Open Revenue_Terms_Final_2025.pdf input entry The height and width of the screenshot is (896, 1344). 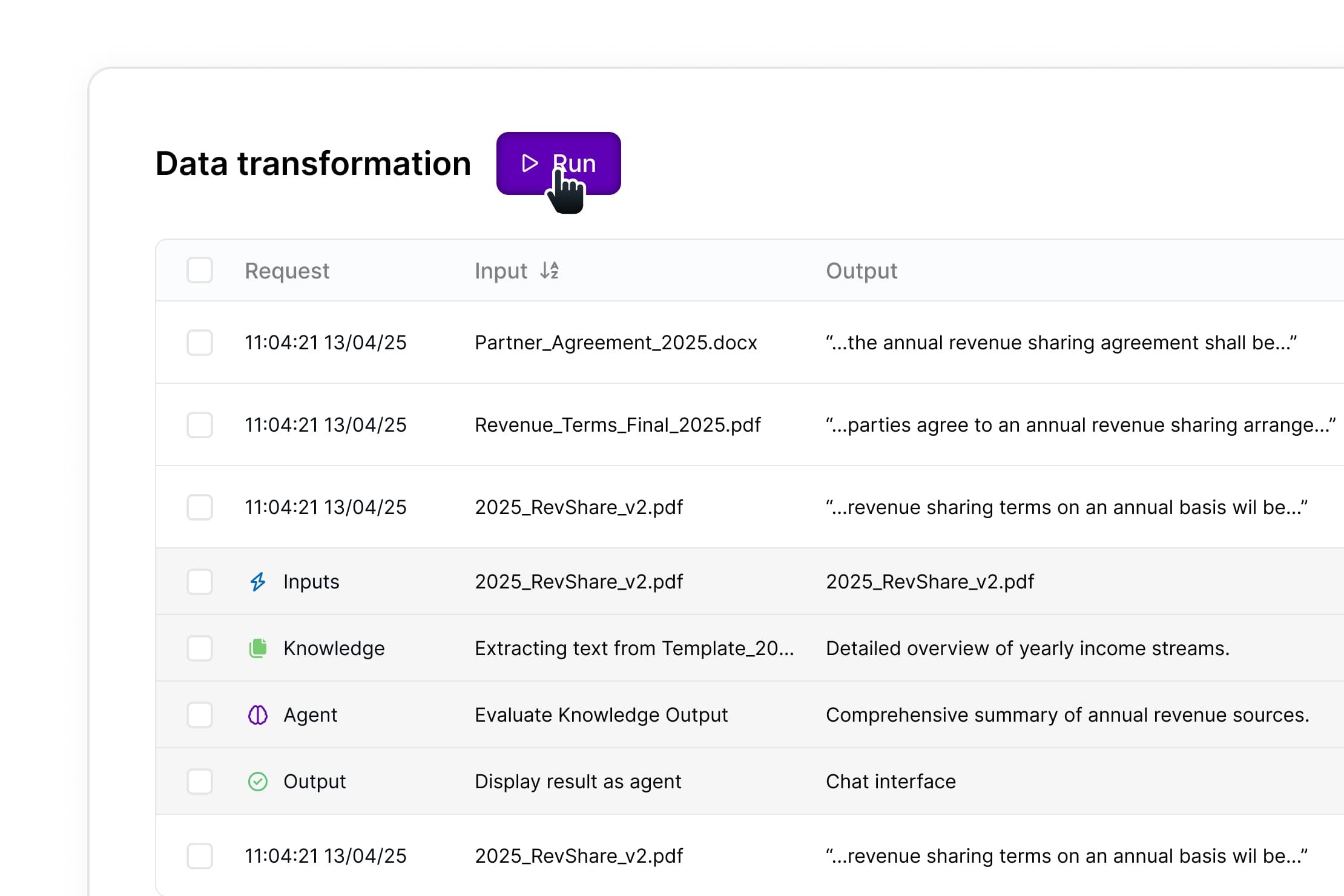618,425
